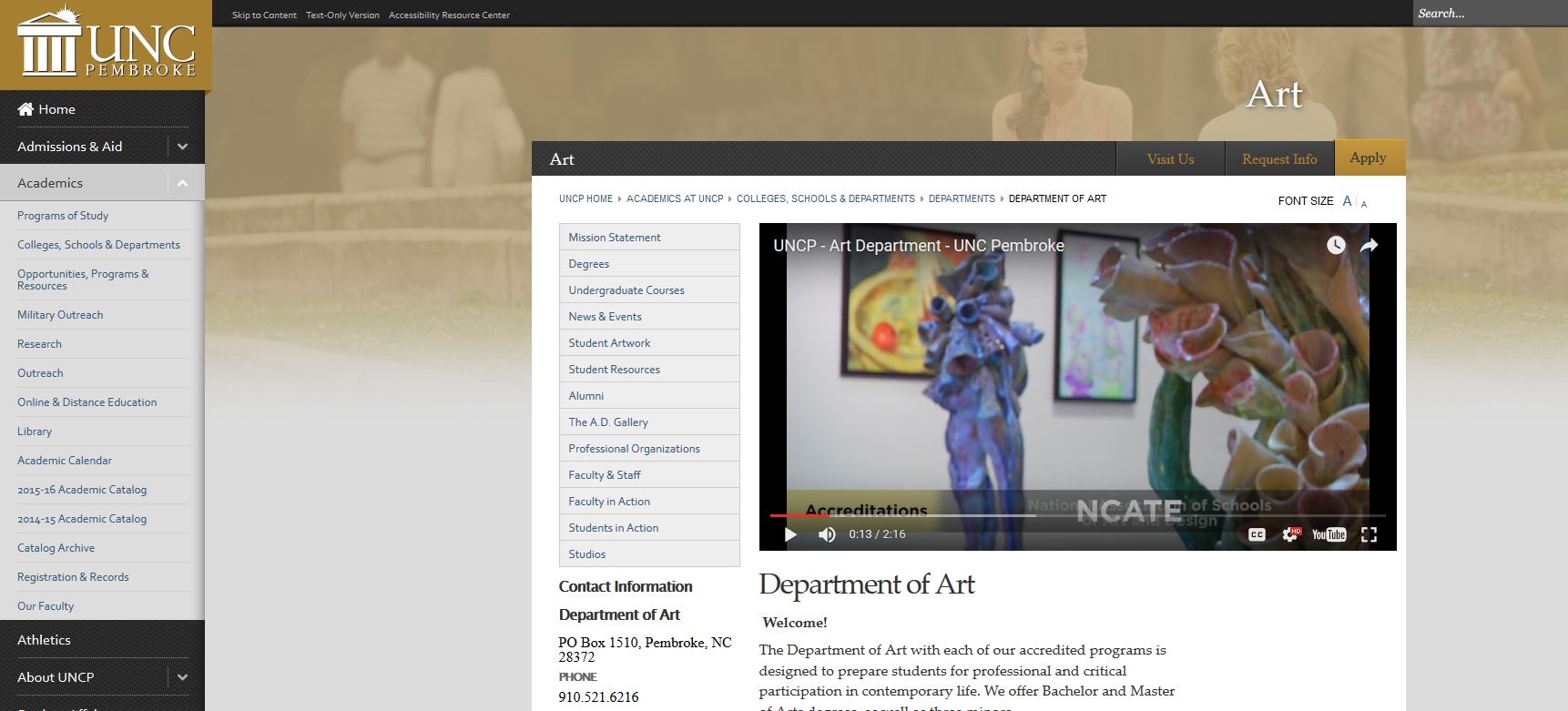This screenshot has width=1568, height=711.
Task: Open Student Resources page
Action: point(649,369)
